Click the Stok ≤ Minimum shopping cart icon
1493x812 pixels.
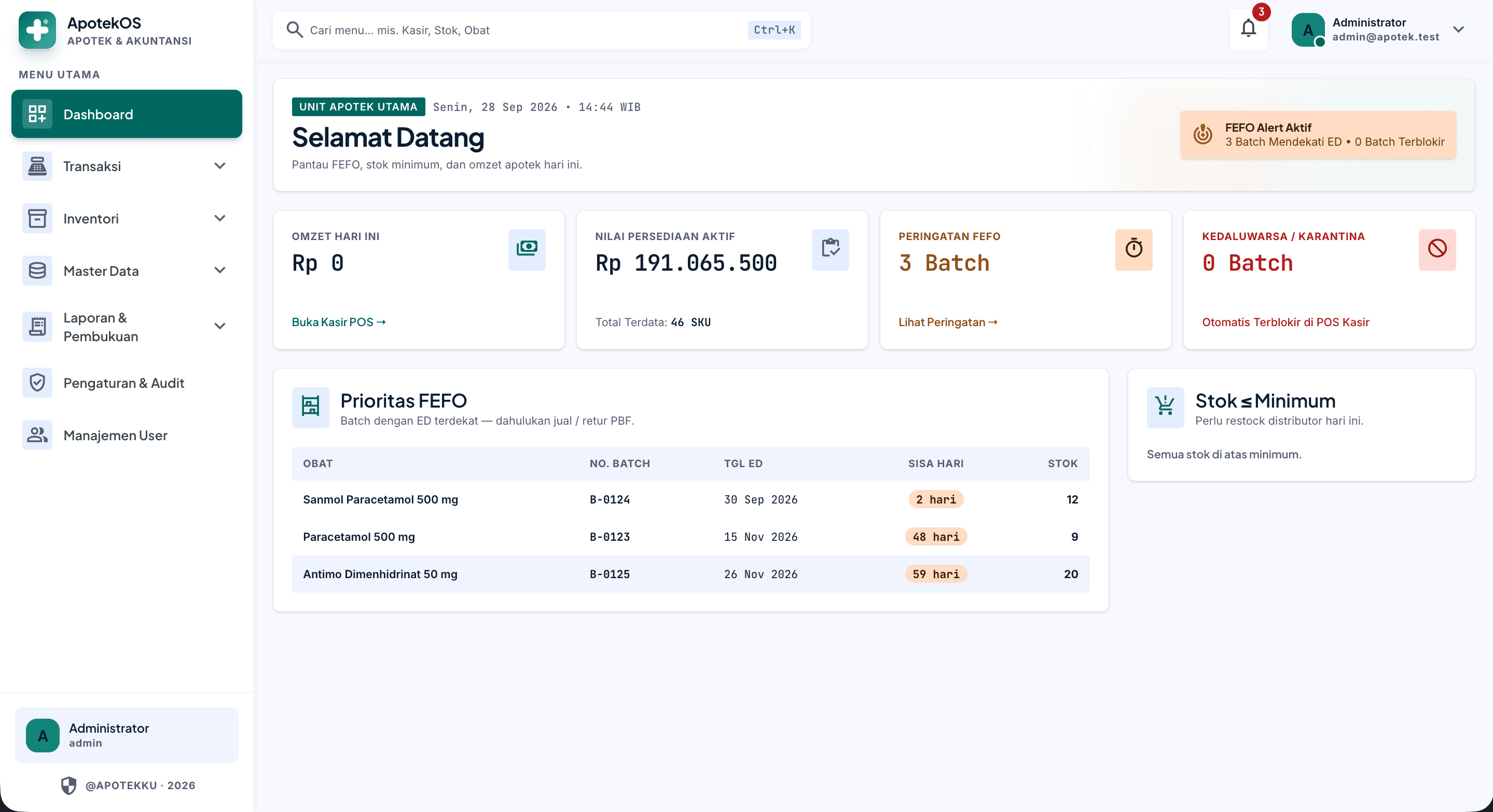(x=1166, y=407)
